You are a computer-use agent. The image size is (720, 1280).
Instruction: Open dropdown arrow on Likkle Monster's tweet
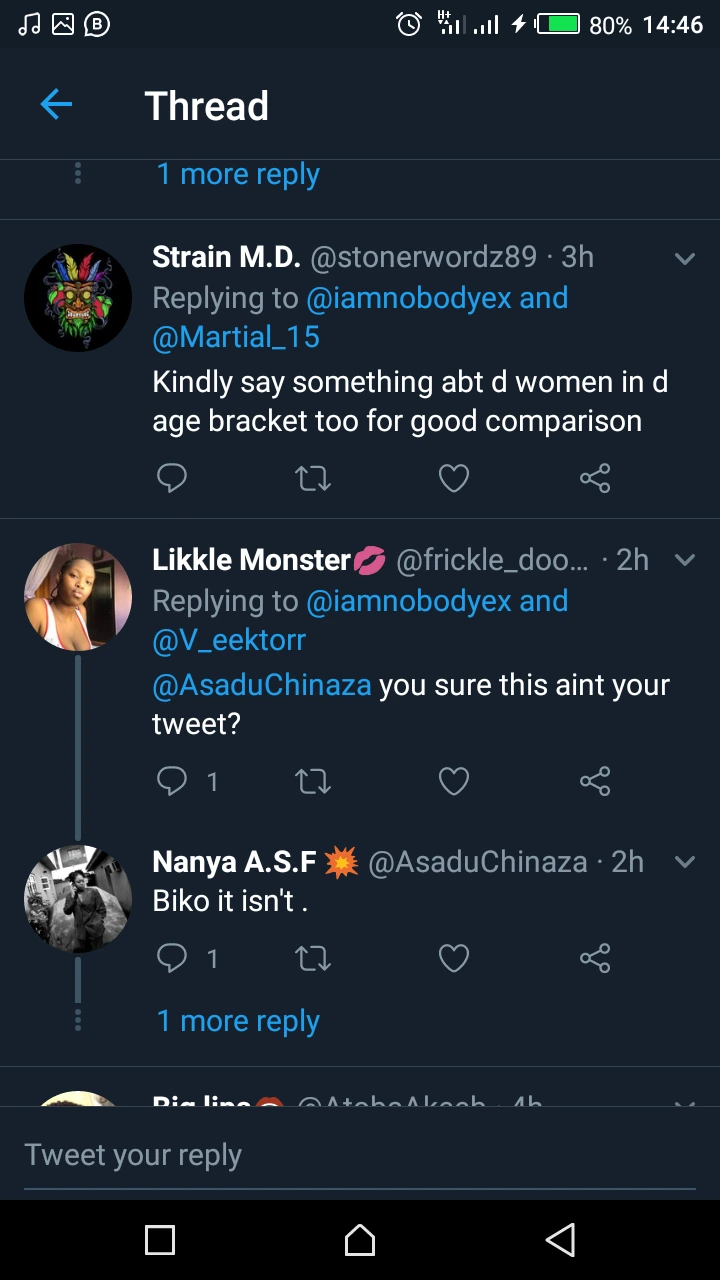[685, 560]
